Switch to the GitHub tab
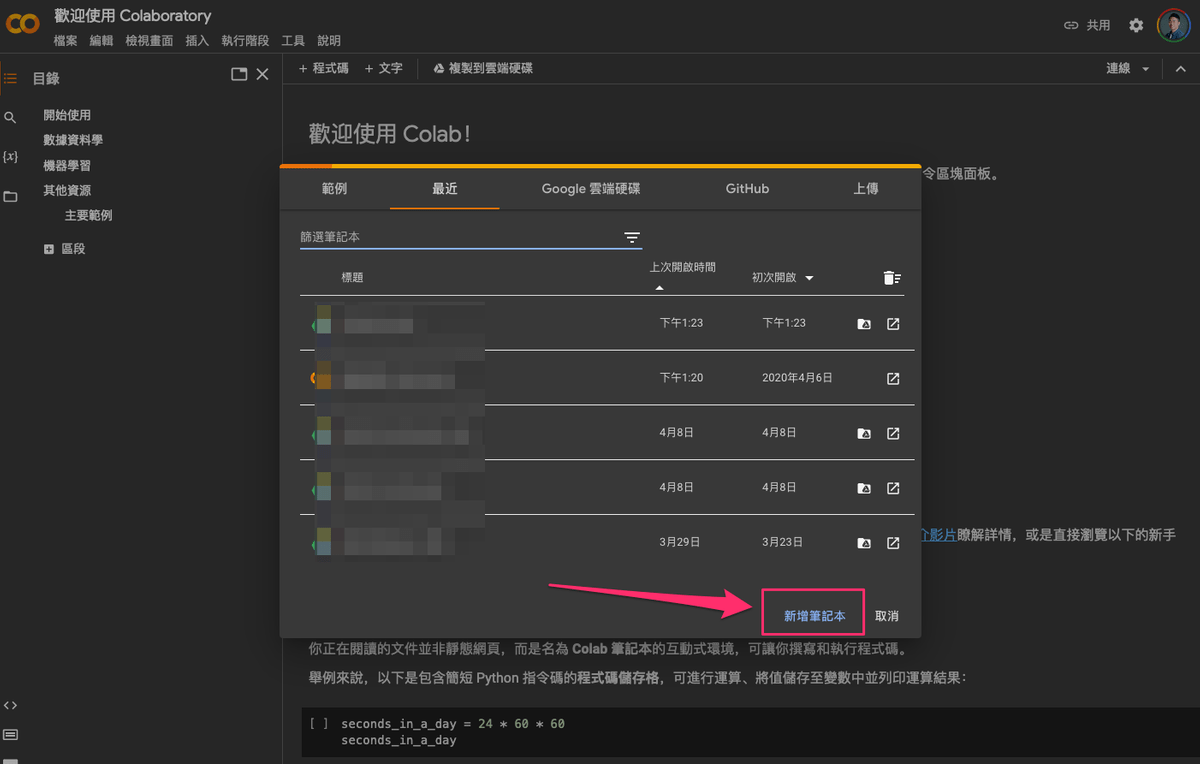The image size is (1200, 764). tap(748, 188)
